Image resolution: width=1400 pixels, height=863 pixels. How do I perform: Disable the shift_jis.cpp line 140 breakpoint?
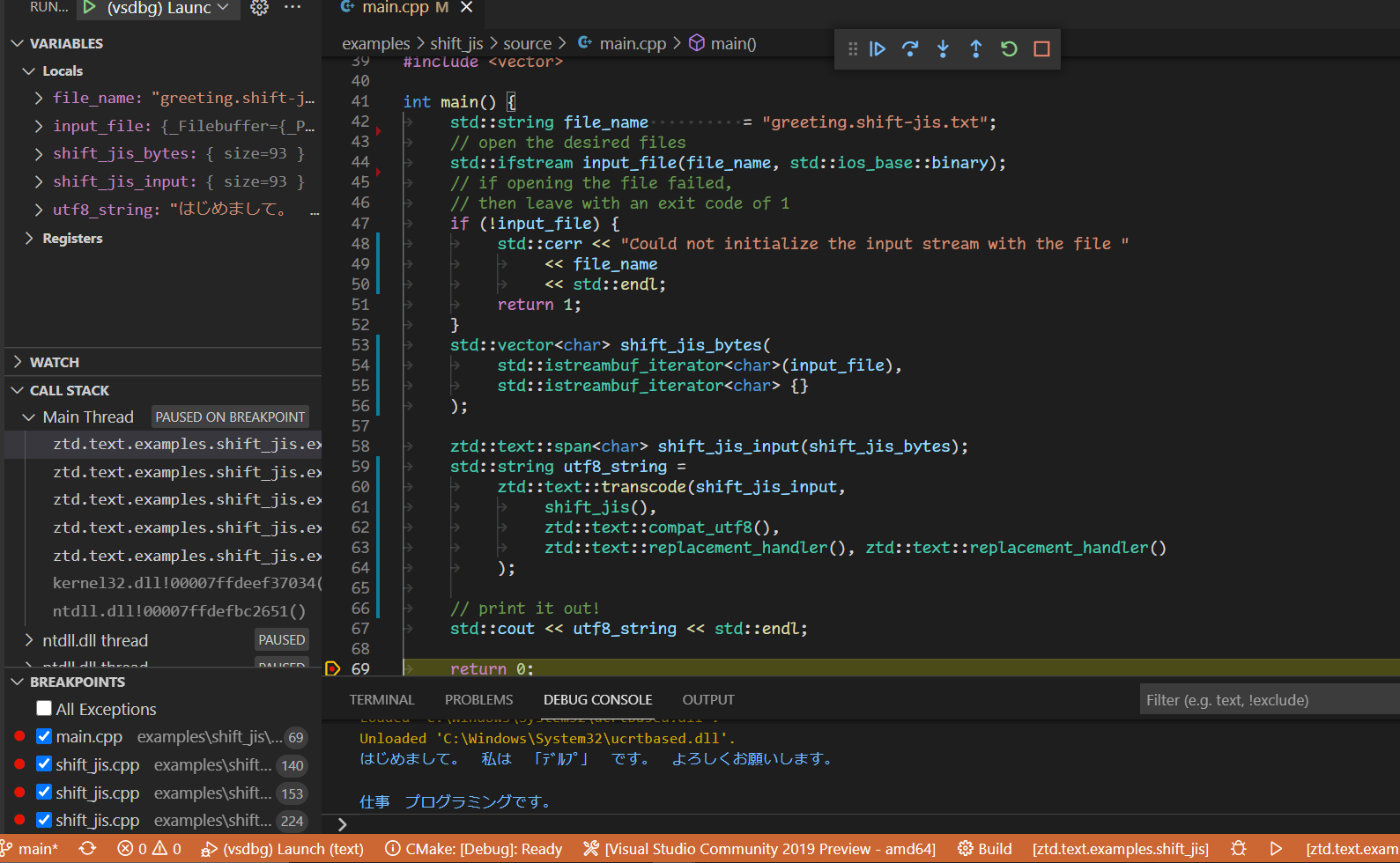click(44, 764)
